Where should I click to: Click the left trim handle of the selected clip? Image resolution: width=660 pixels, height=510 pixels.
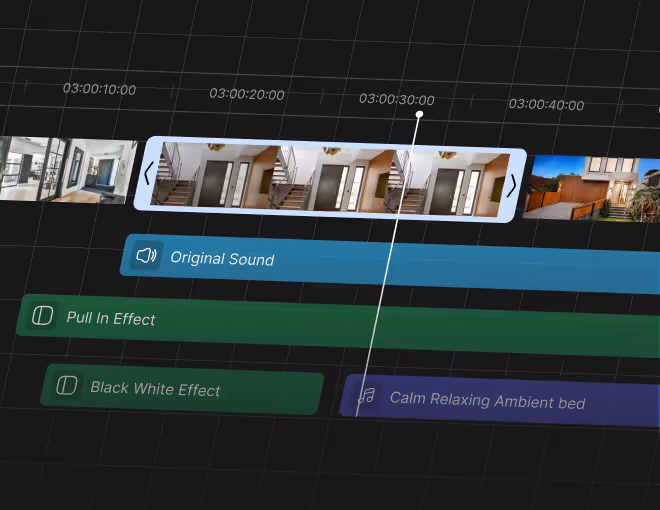147,173
